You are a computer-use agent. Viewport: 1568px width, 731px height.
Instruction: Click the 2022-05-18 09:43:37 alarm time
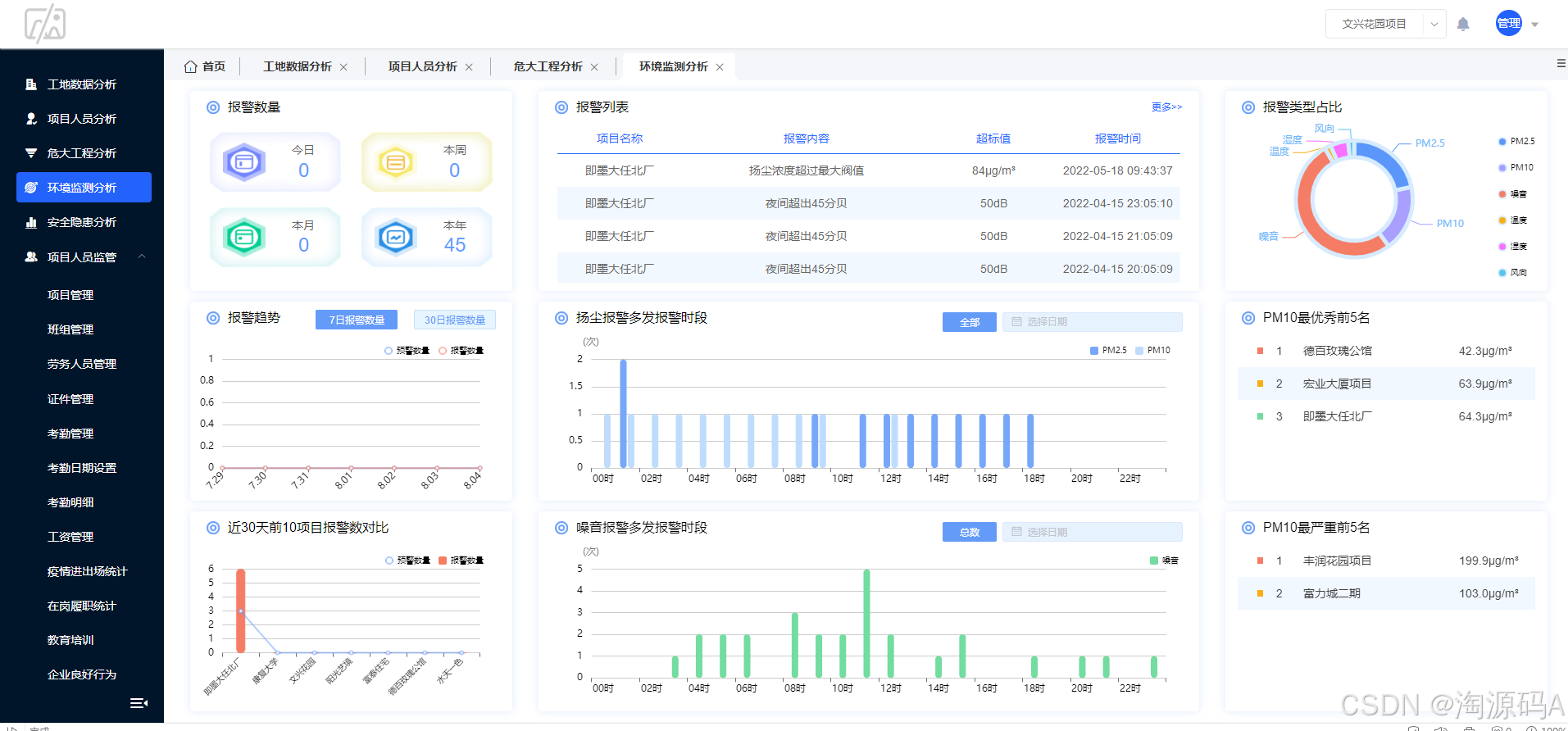pyautogui.click(x=1118, y=170)
